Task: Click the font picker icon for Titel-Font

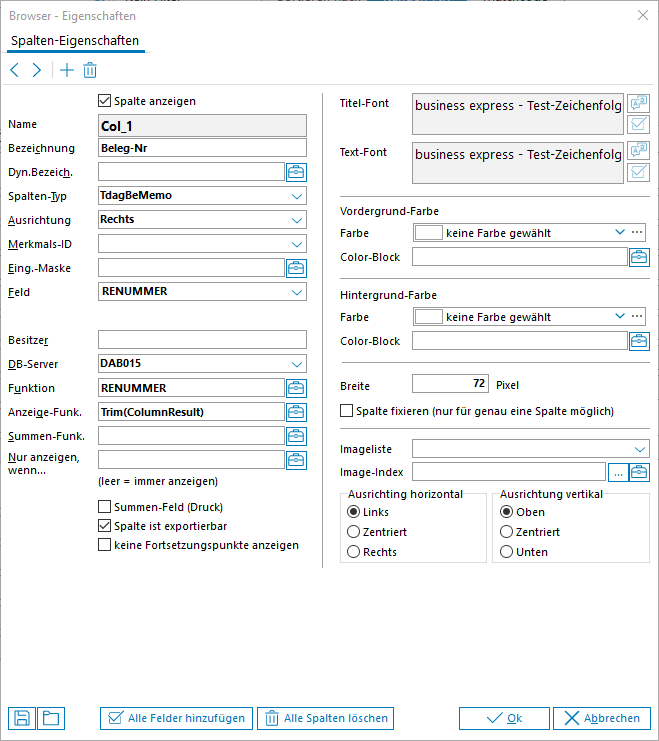Action: (x=638, y=103)
